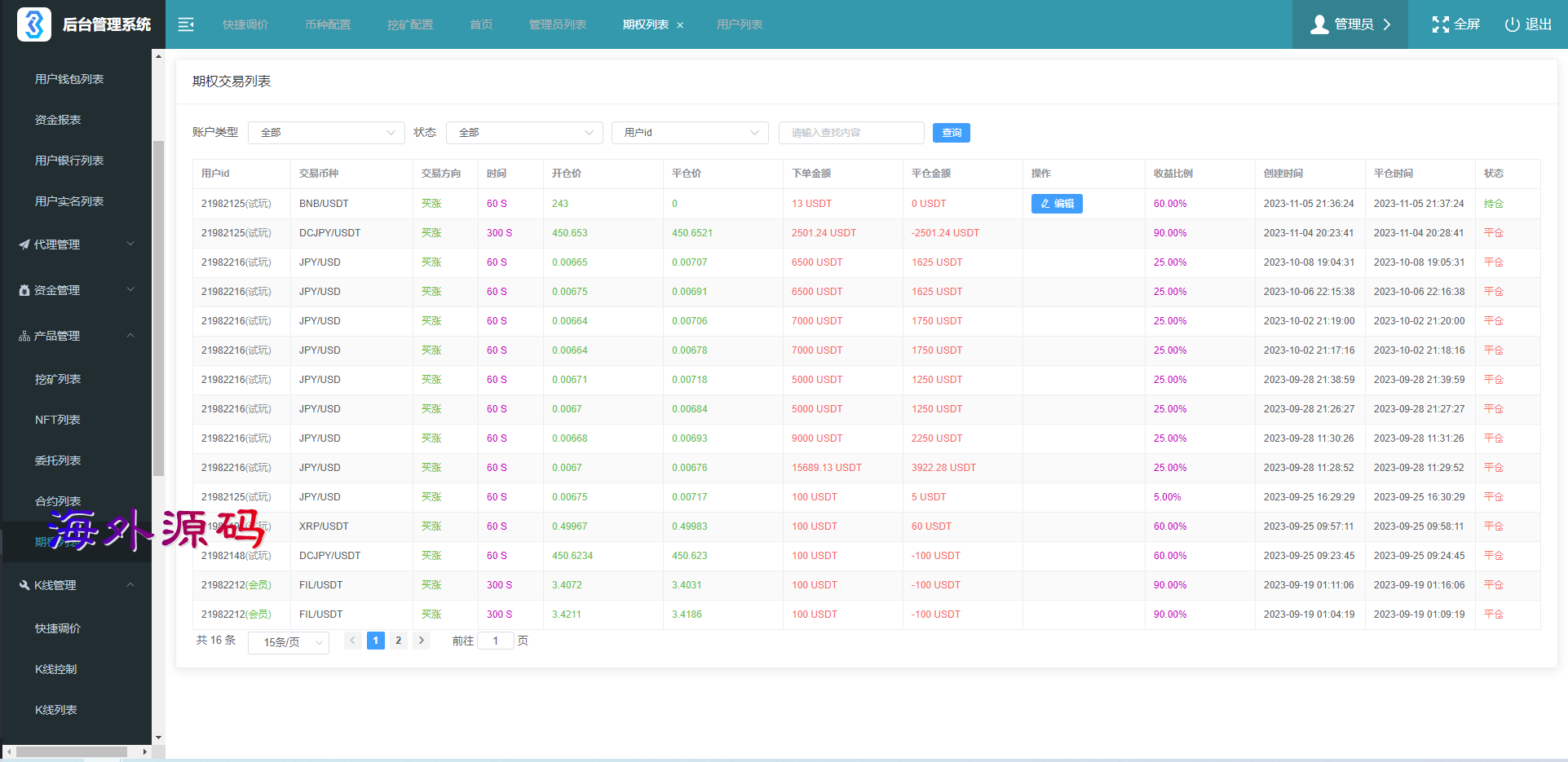Switch to the 首页 tab
This screenshot has height=762, width=1568.
click(481, 24)
